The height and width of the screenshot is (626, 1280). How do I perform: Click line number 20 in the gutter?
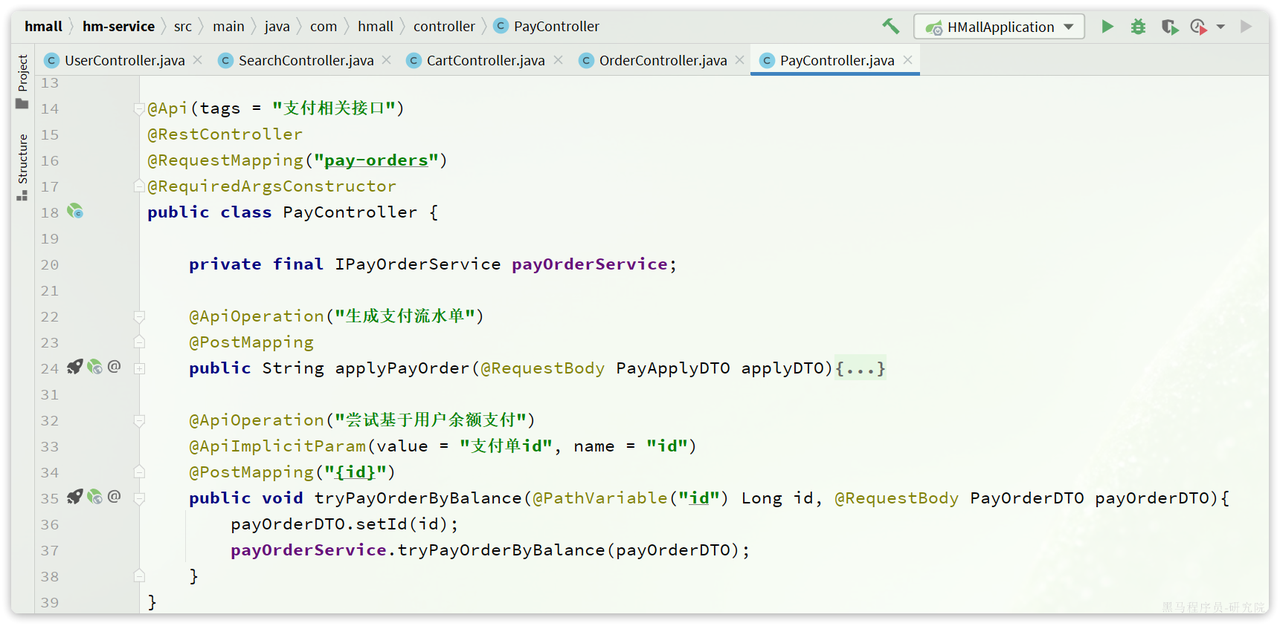point(50,264)
